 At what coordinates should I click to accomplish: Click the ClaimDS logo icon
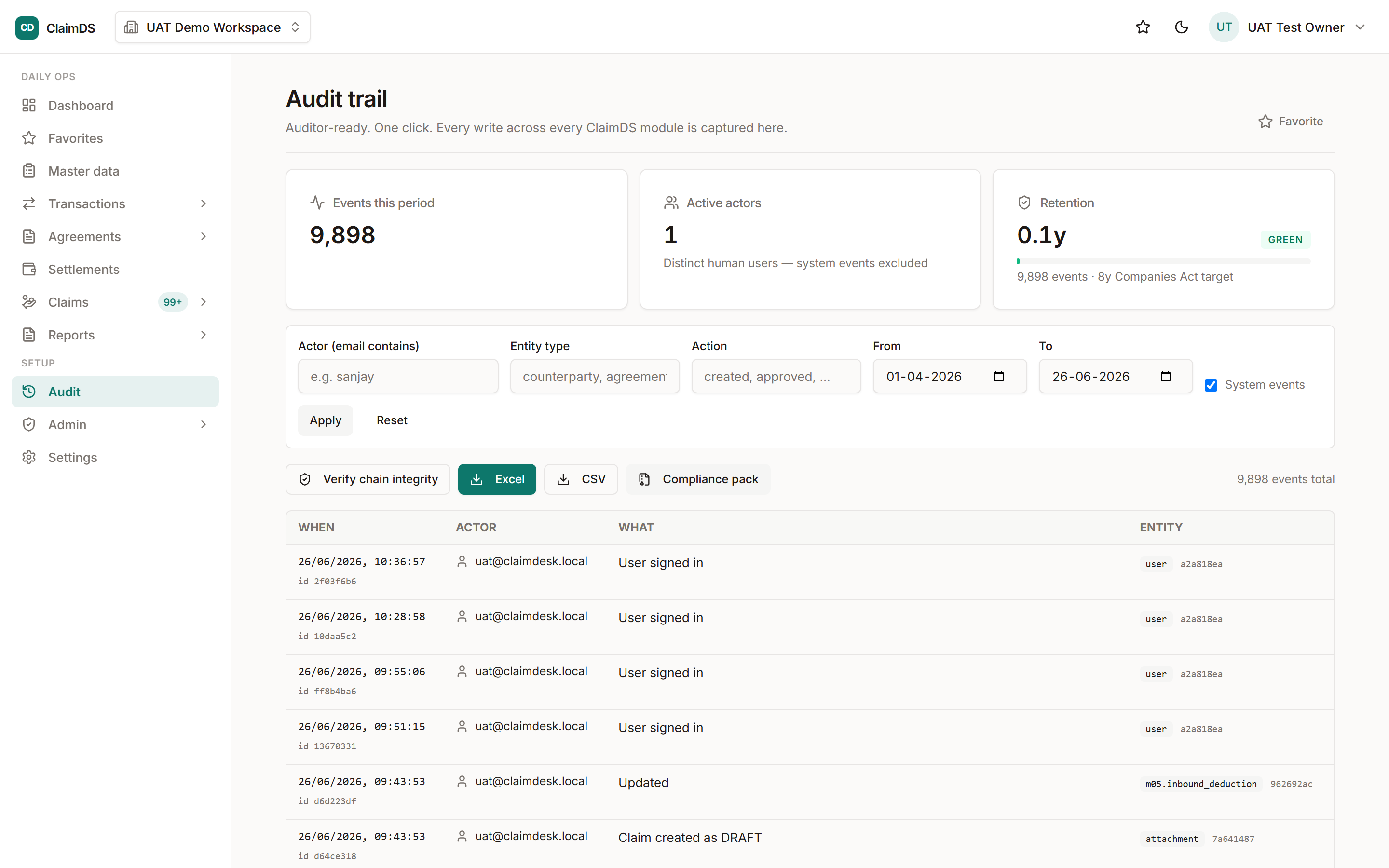tap(27, 27)
